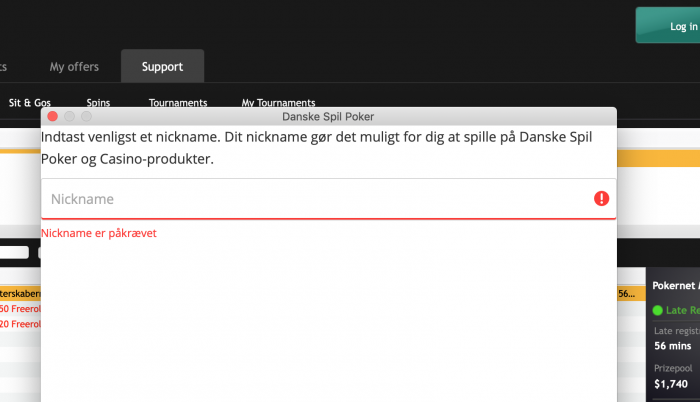
Task: Click the green Late Registration status icon
Action: (x=658, y=310)
